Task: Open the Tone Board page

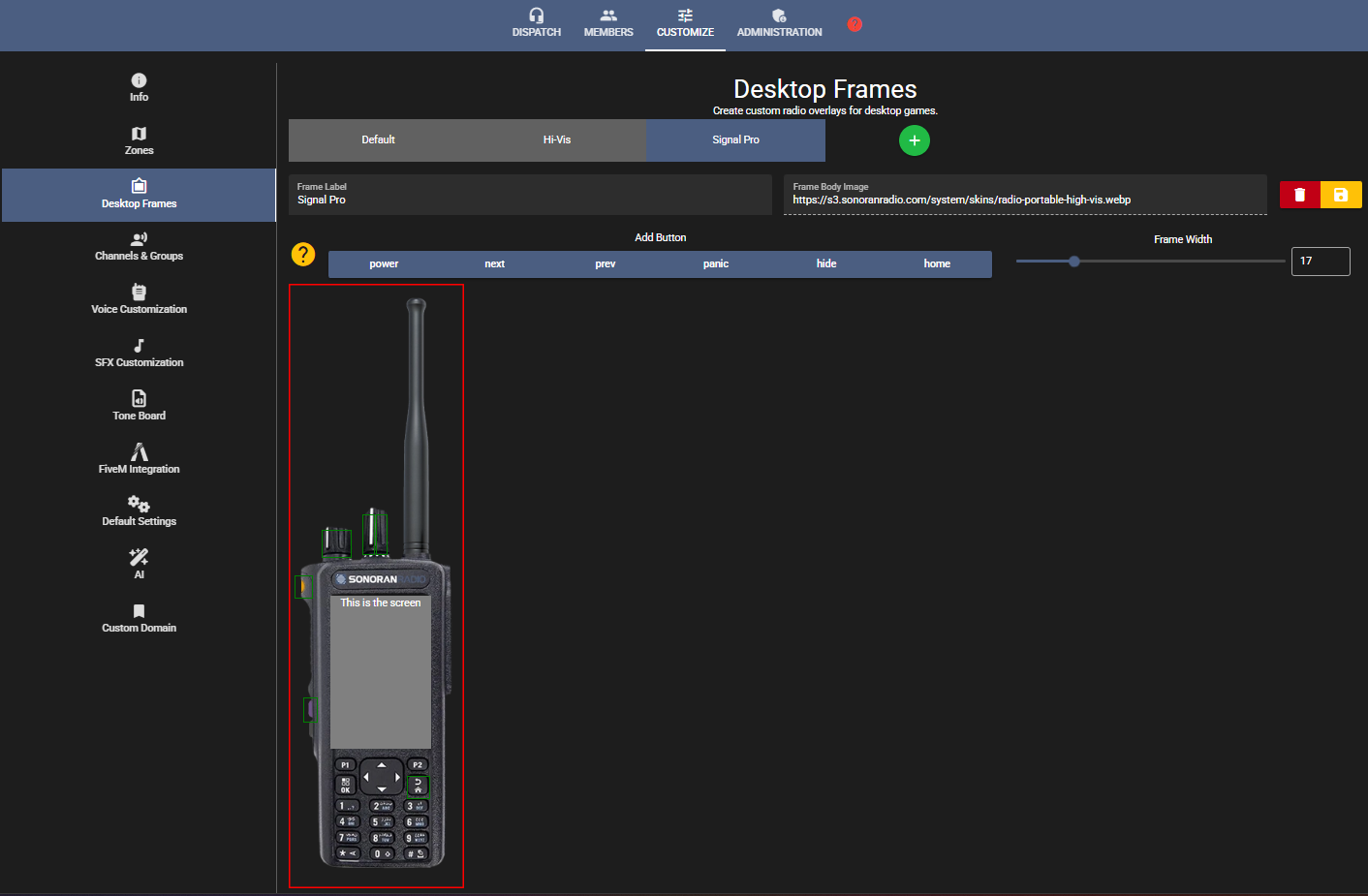Action: pos(139,406)
